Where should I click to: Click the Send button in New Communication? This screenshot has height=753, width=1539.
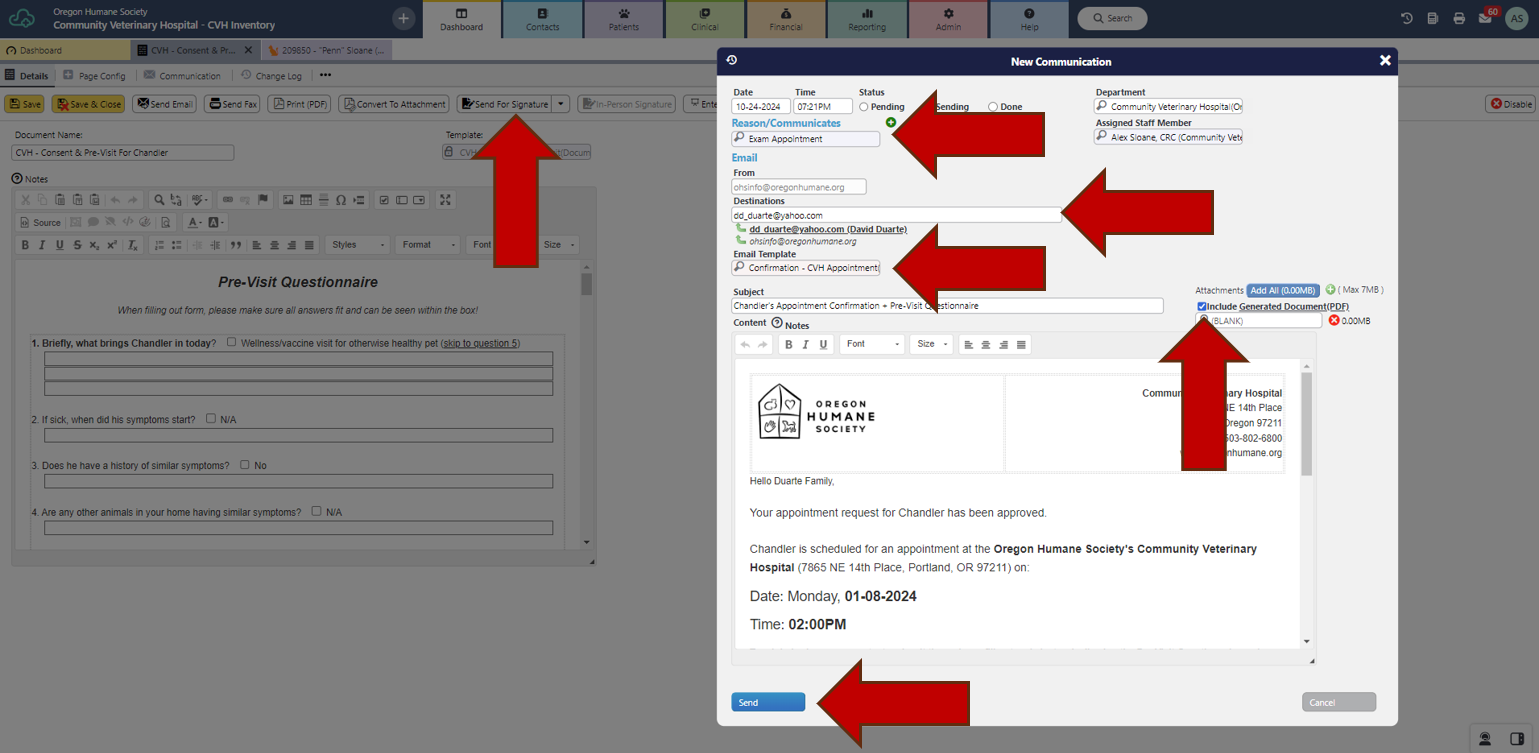pyautogui.click(x=768, y=702)
